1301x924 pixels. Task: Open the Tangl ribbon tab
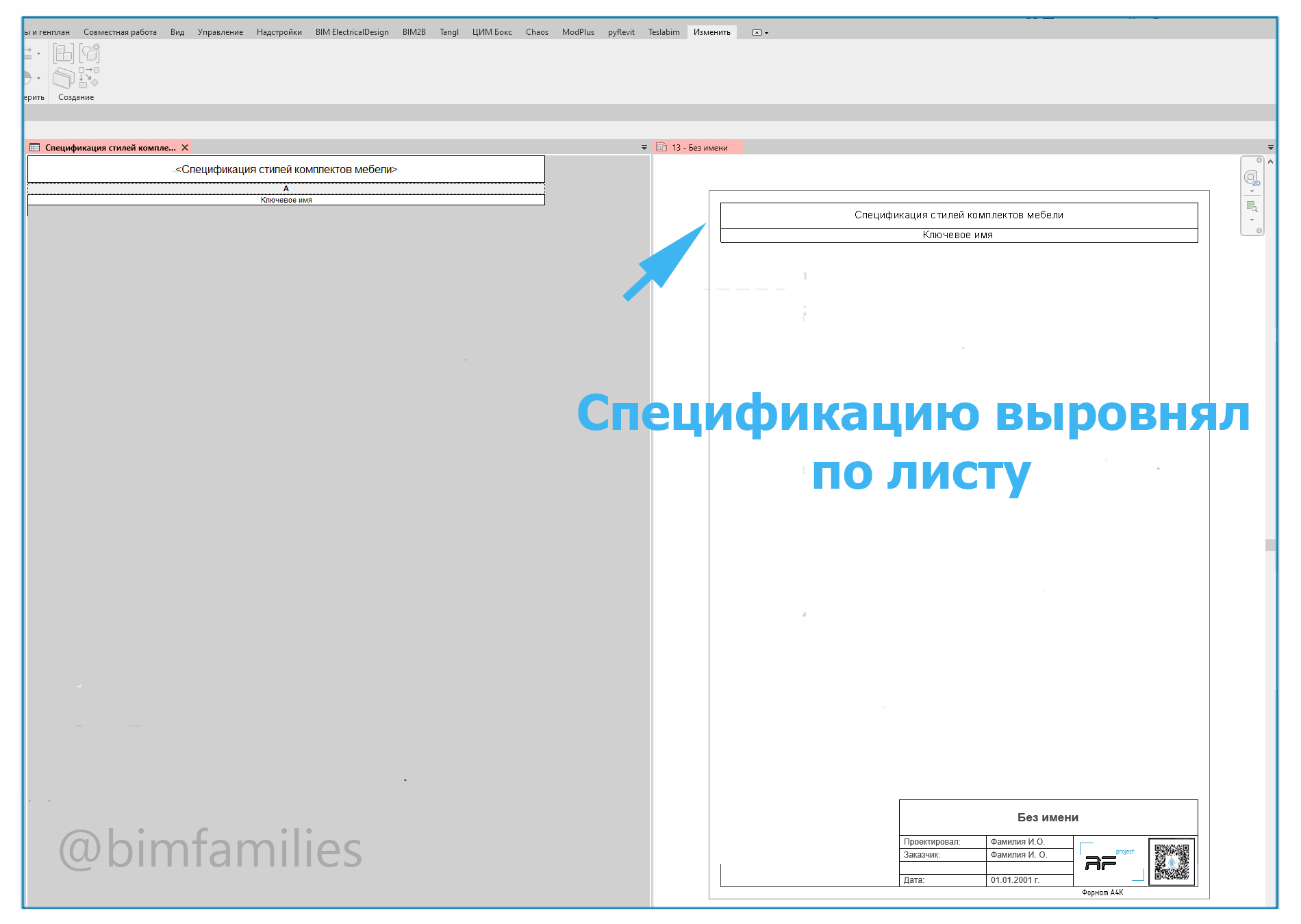point(449,32)
